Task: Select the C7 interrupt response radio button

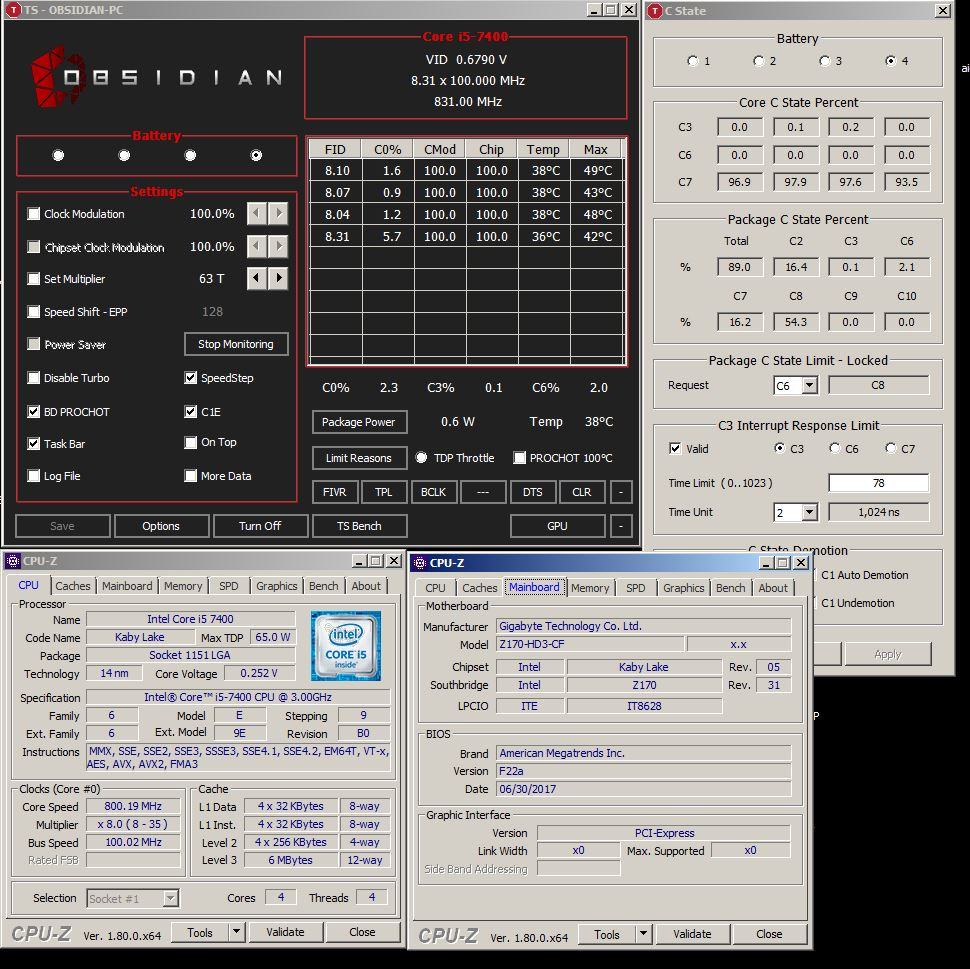Action: coord(890,448)
